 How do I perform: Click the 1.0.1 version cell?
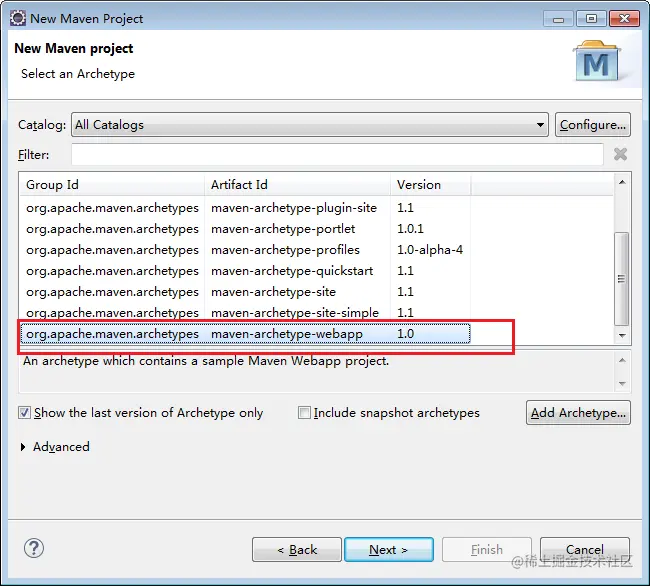[x=410, y=229]
